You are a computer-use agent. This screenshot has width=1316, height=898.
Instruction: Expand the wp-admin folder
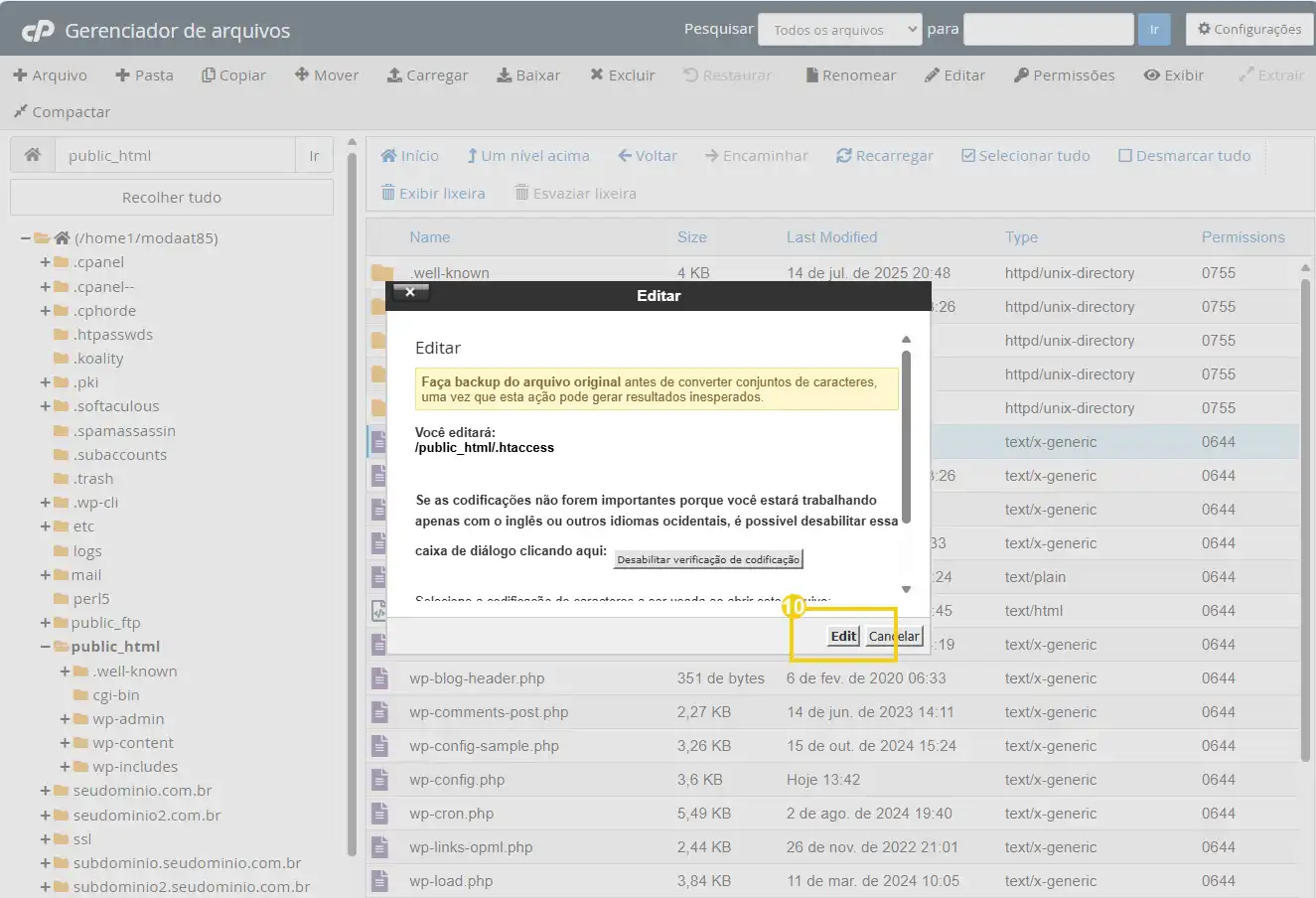pos(65,719)
